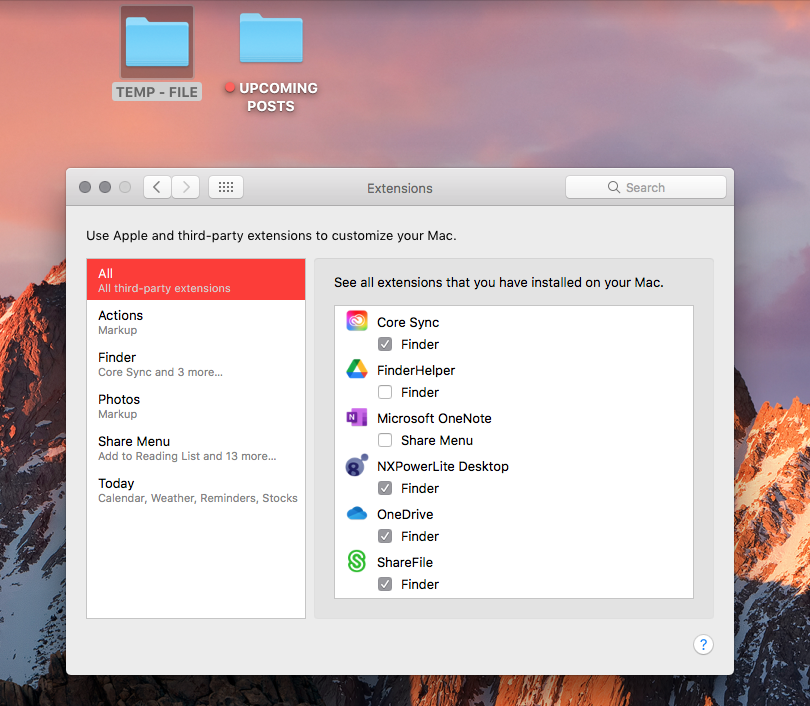The height and width of the screenshot is (706, 810).
Task: Disable Finder checkbox under OneDrive
Action: pos(385,536)
